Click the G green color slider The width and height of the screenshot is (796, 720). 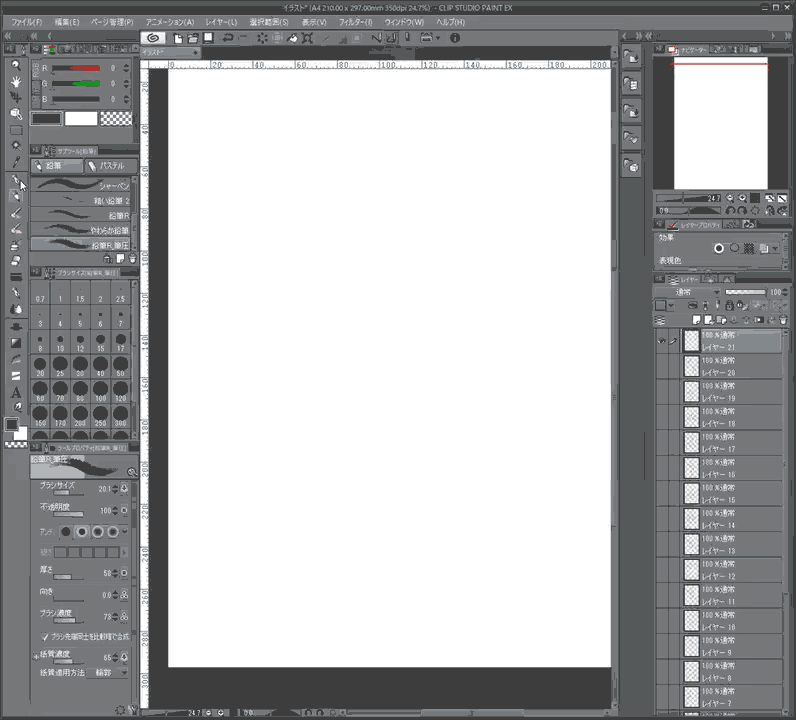coord(76,84)
